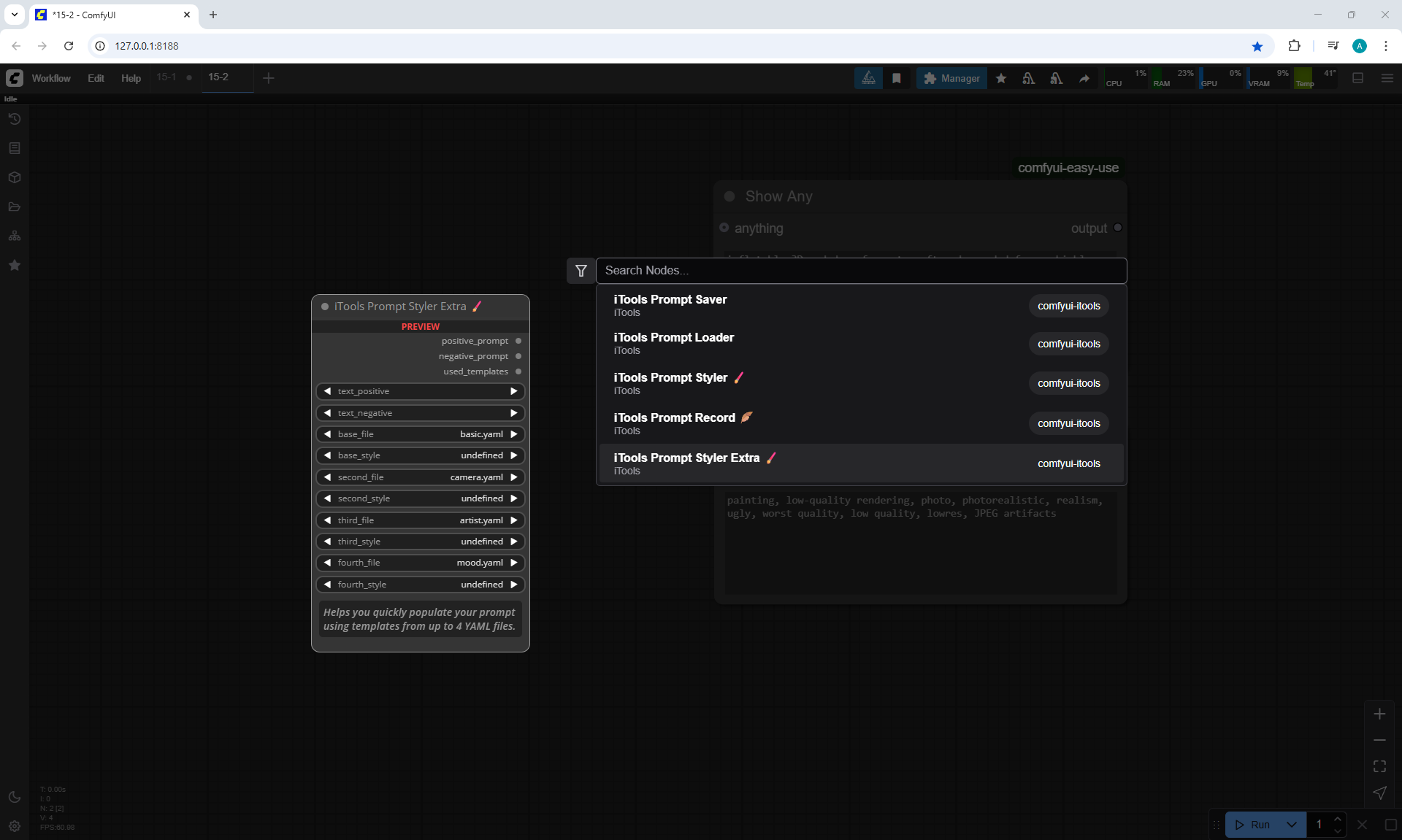Open the Workflow menu
The image size is (1402, 840).
point(51,78)
